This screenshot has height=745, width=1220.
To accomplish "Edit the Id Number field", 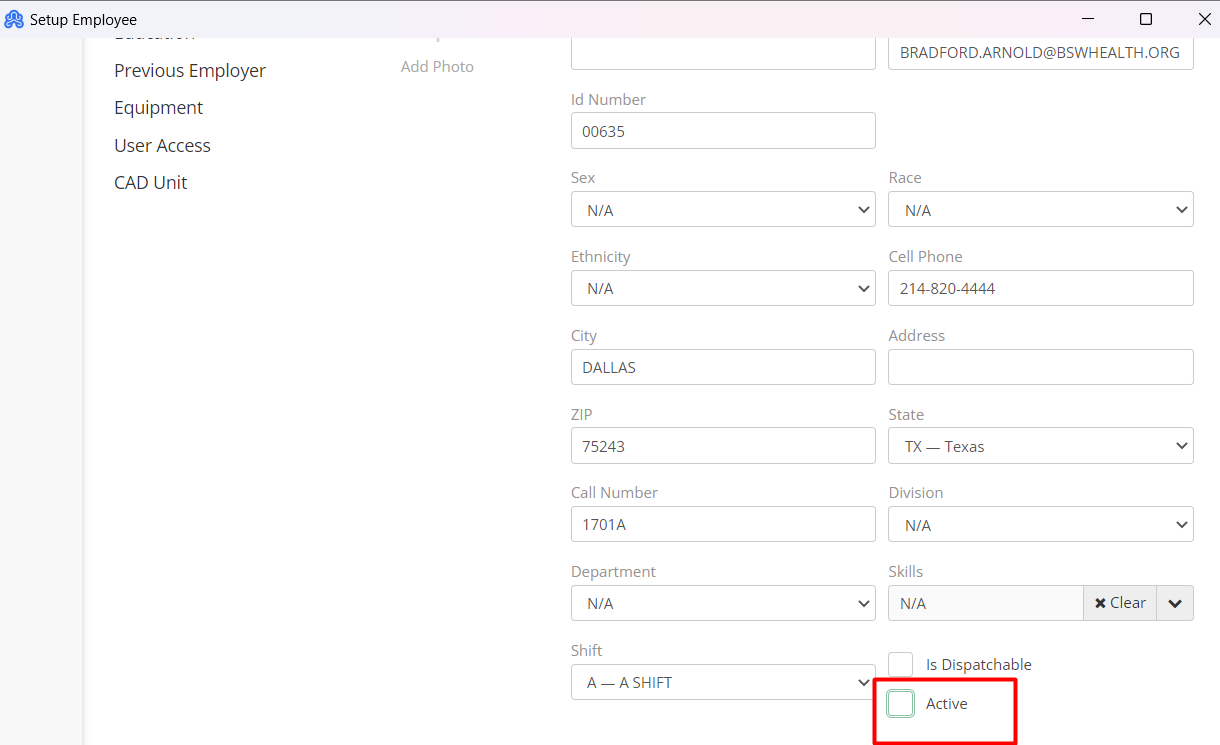I will [723, 130].
